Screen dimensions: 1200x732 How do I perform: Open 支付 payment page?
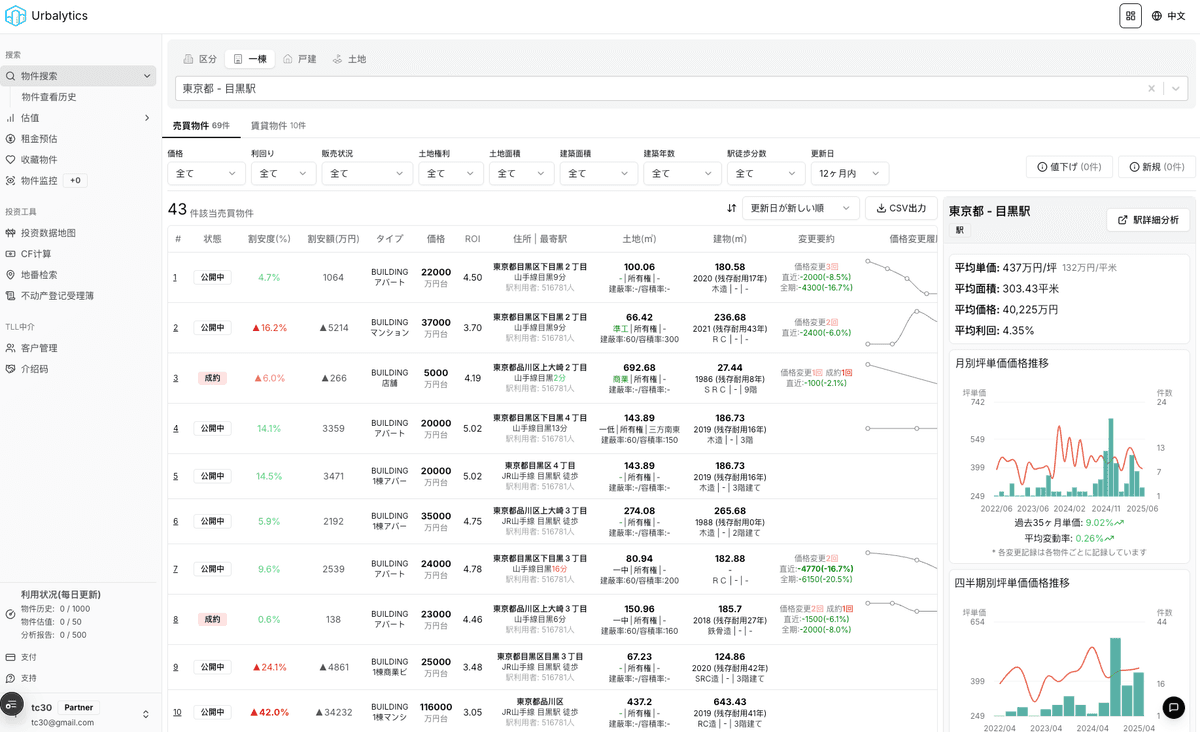tap(28, 657)
